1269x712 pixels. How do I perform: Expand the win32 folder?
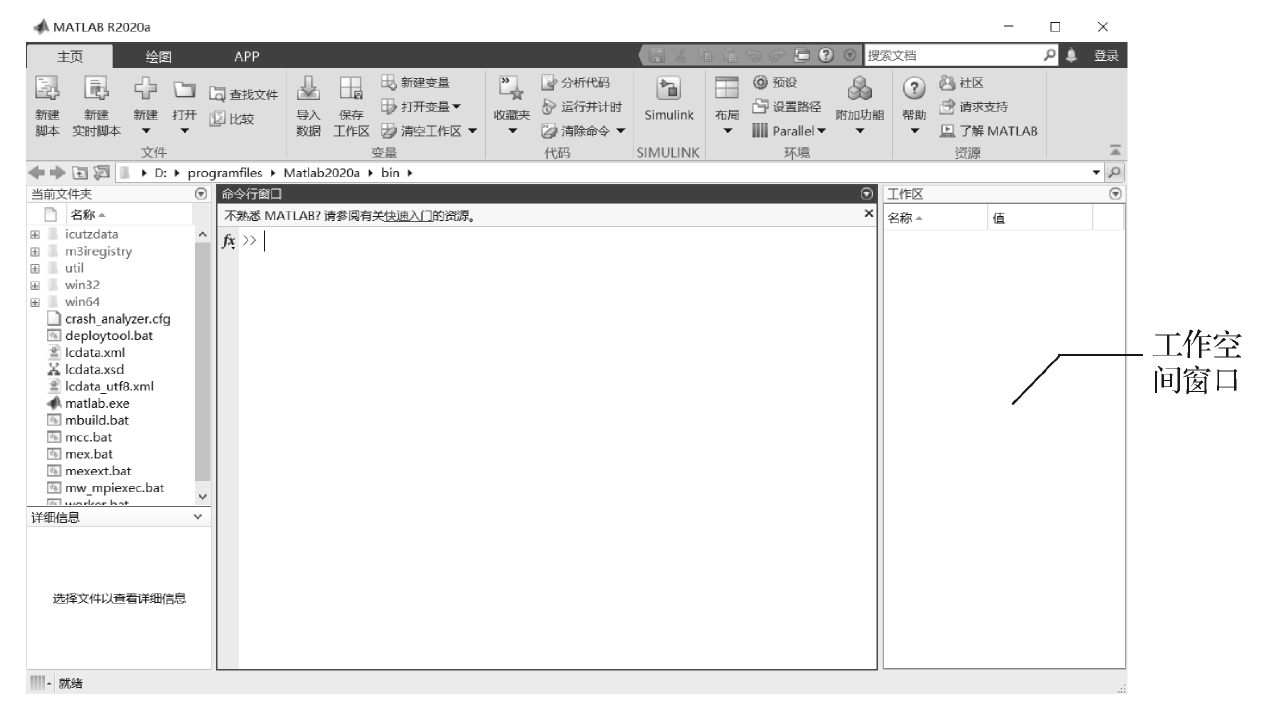click(x=35, y=285)
